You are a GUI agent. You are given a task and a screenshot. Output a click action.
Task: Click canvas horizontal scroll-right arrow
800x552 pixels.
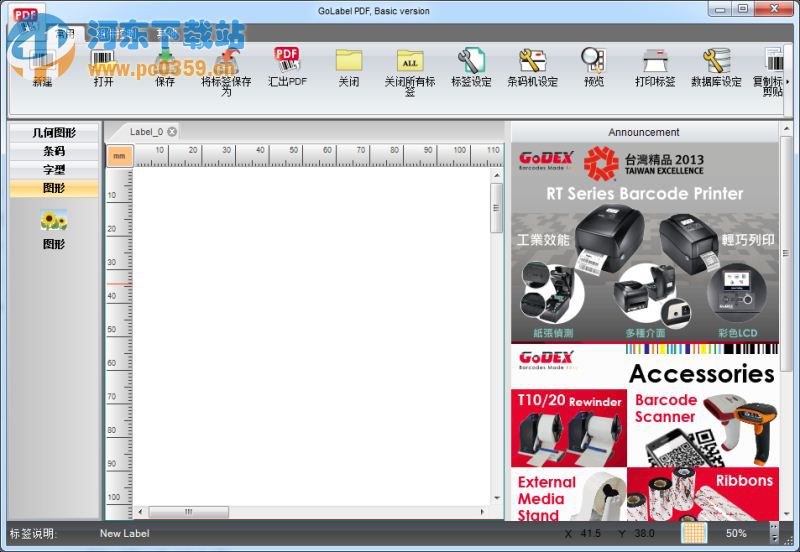click(483, 512)
